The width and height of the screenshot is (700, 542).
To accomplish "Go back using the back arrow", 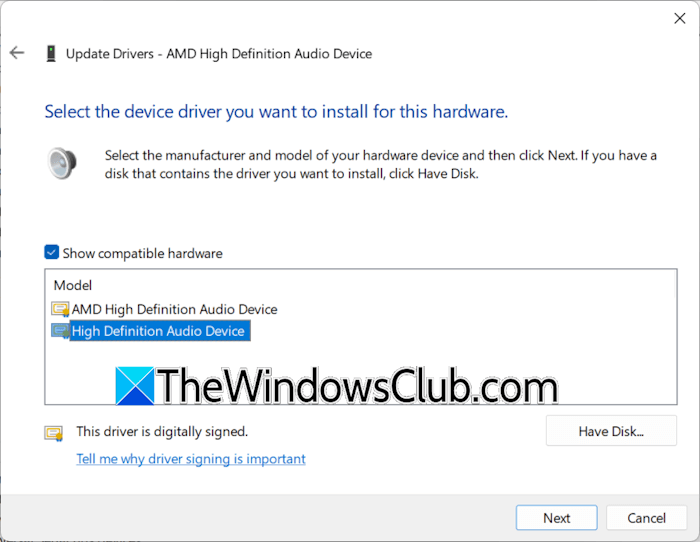I will pos(17,53).
